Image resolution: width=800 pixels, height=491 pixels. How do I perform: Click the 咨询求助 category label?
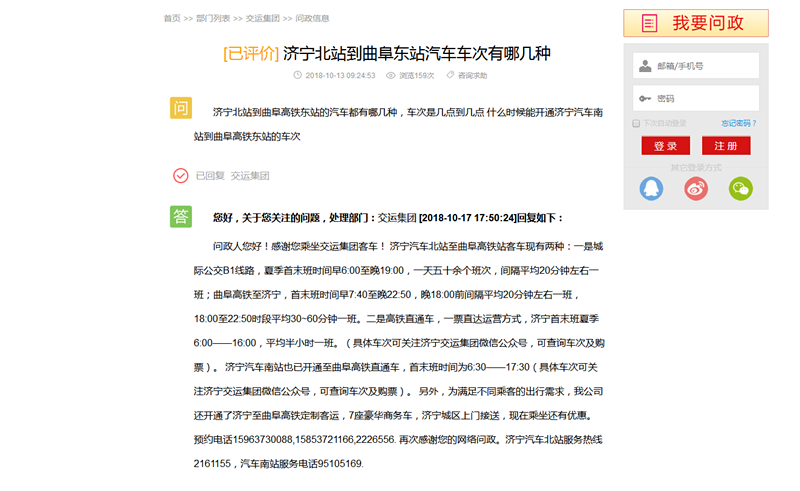472,76
